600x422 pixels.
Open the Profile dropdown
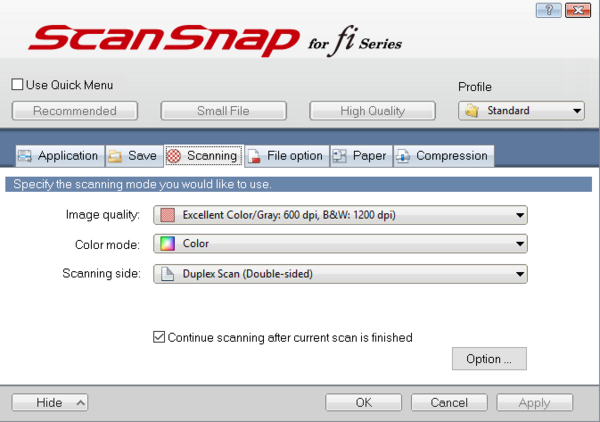[521, 111]
